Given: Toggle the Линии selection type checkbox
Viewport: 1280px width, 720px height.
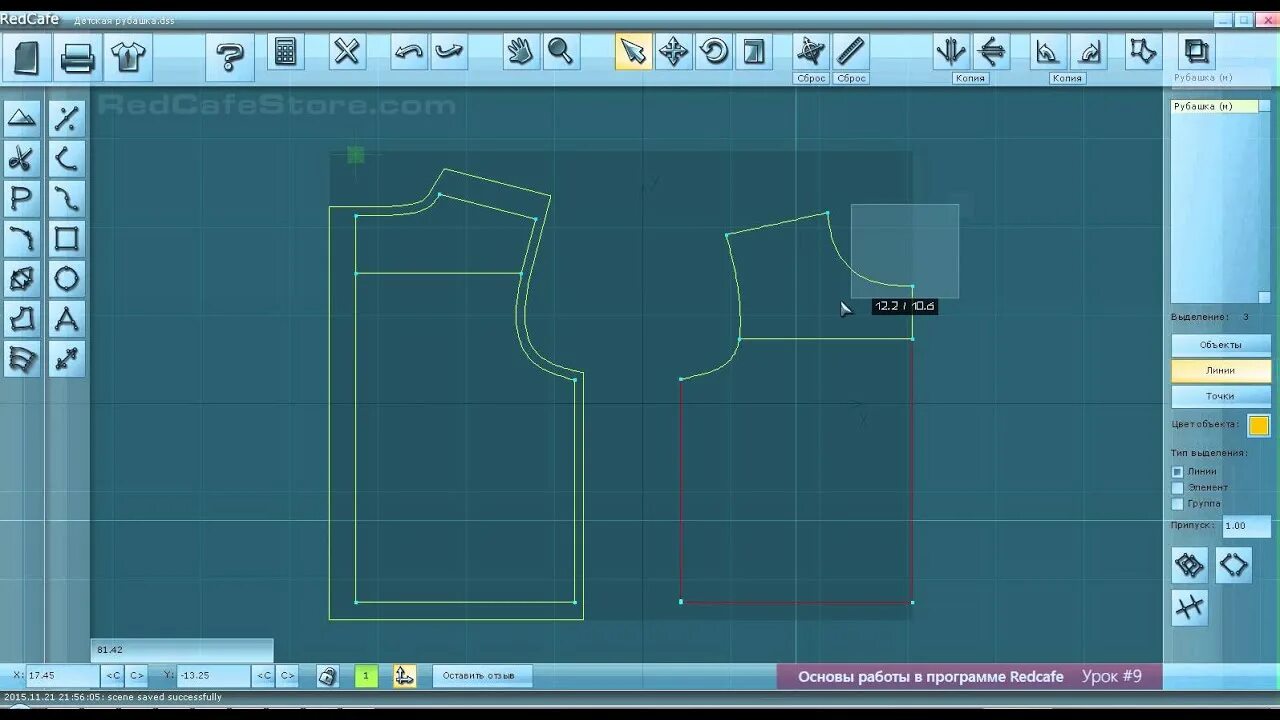Looking at the screenshot, I should point(1178,472).
